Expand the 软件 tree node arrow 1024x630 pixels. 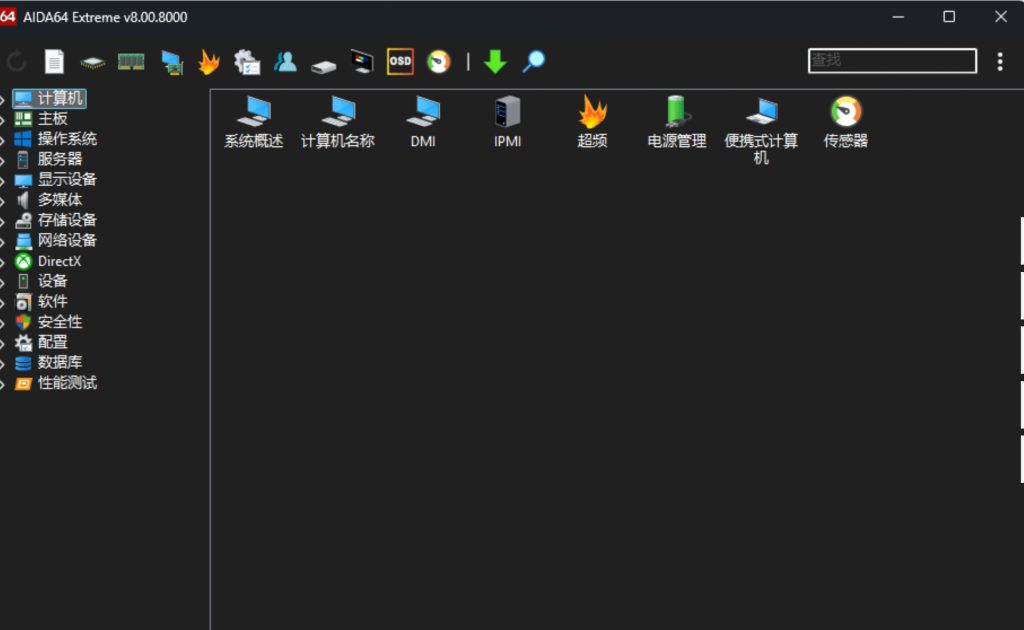coord(3,303)
